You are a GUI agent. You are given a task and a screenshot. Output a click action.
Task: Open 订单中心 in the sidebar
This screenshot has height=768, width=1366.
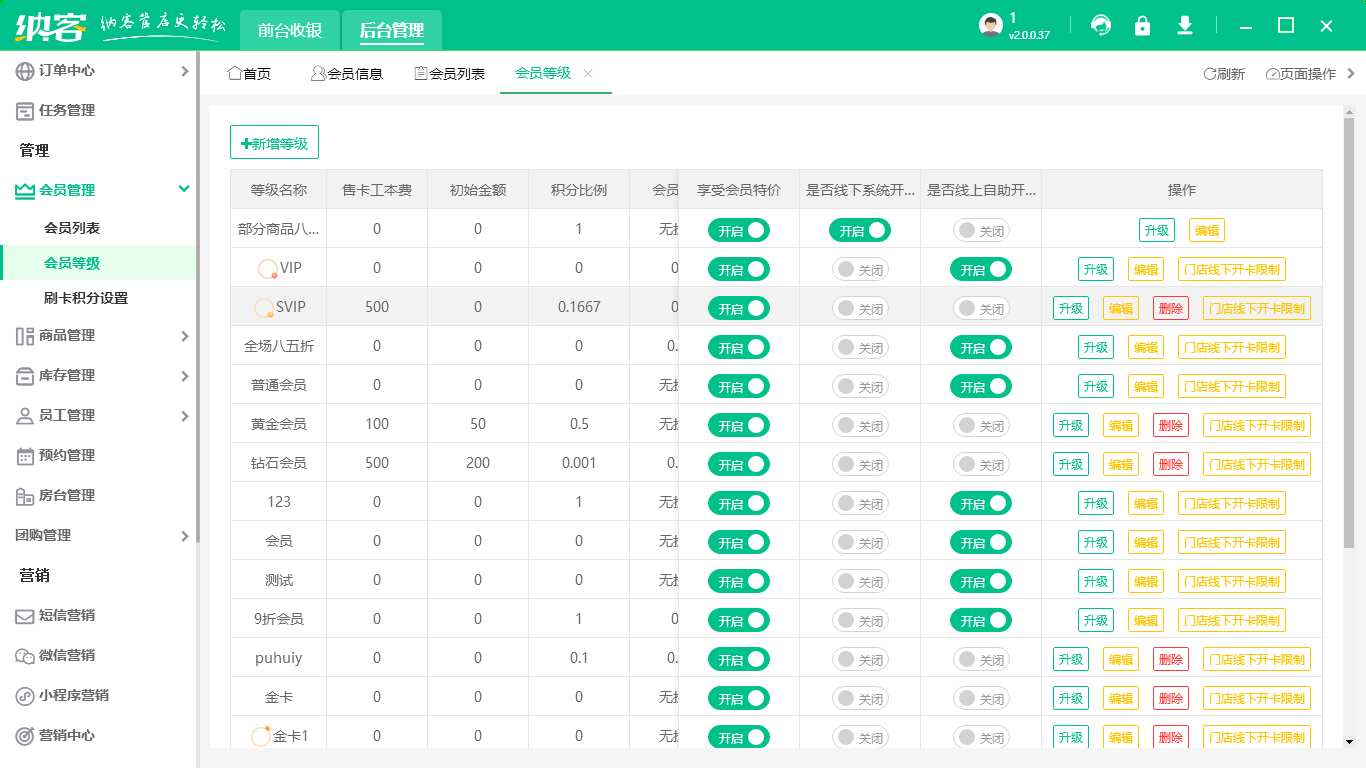[60, 71]
